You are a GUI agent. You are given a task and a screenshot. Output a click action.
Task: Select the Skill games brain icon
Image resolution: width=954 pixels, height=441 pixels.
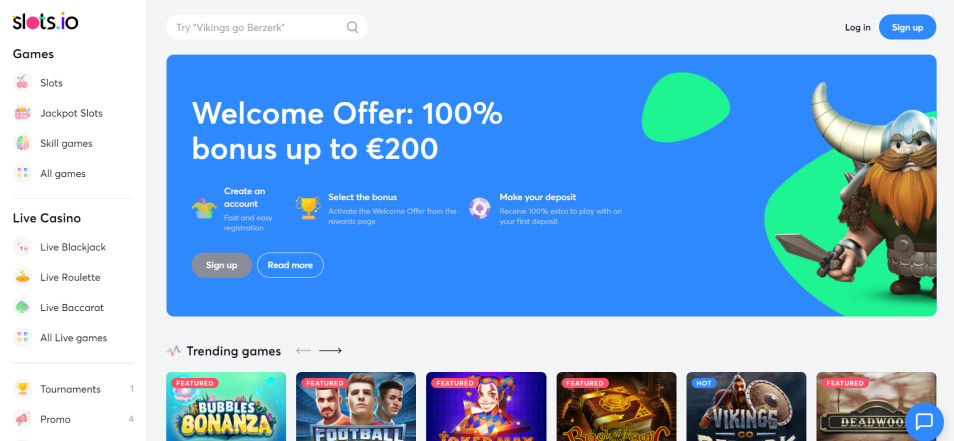click(x=23, y=144)
